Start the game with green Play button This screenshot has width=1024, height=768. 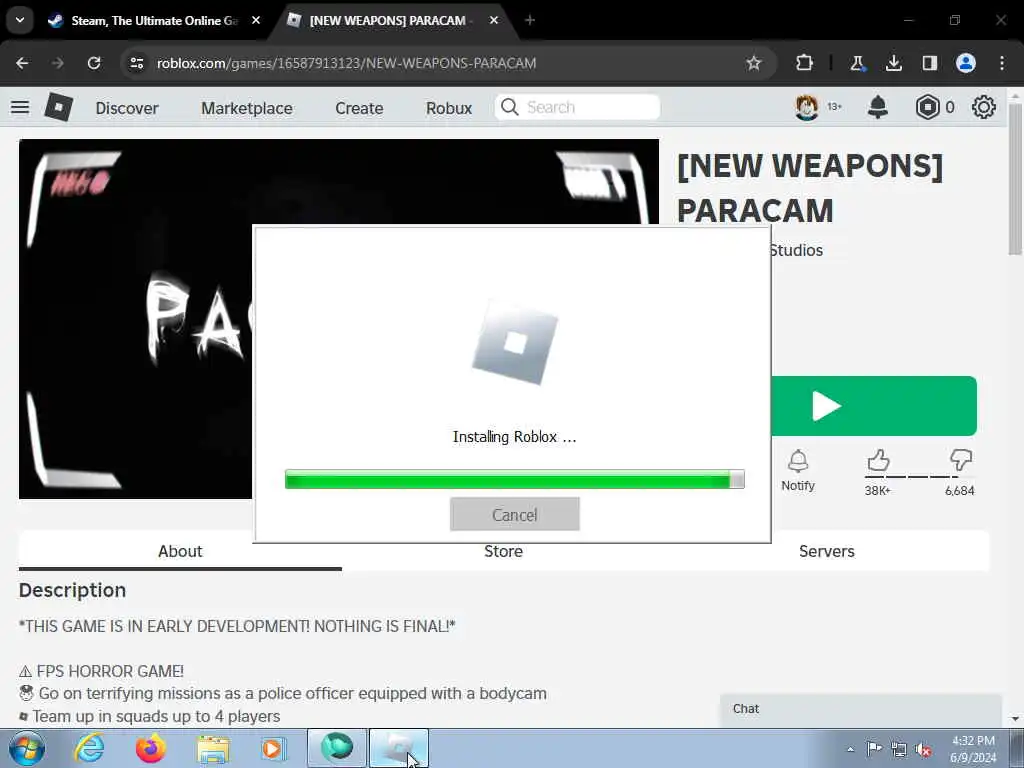click(874, 406)
